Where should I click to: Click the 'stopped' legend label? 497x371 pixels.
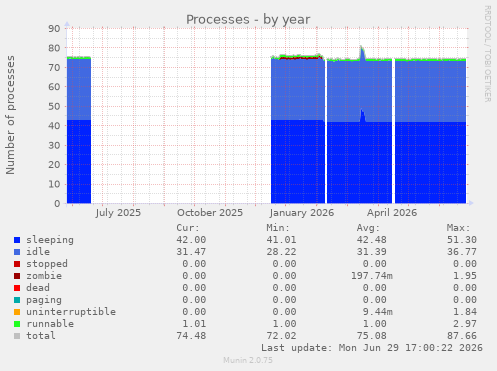(x=47, y=264)
